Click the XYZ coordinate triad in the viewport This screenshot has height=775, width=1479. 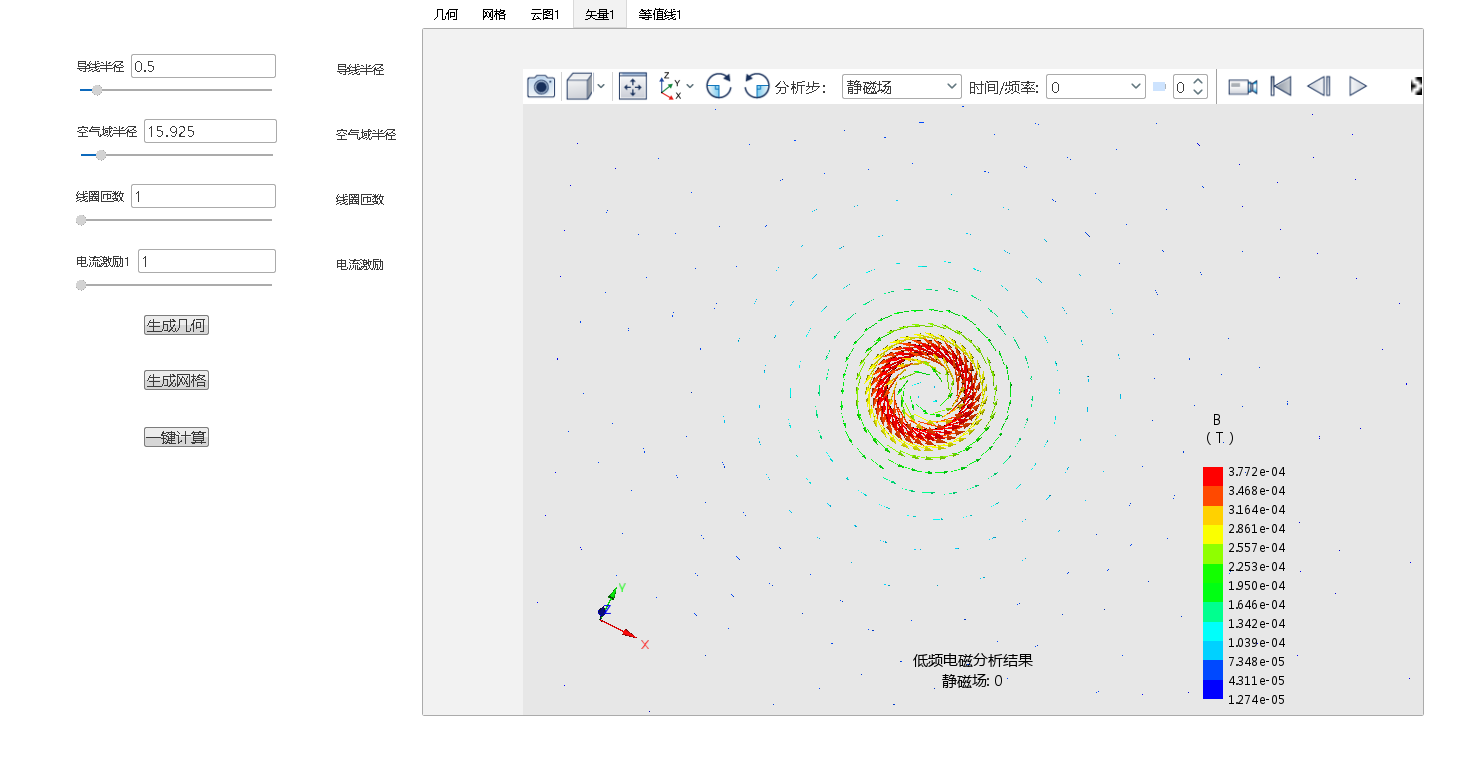coord(622,614)
